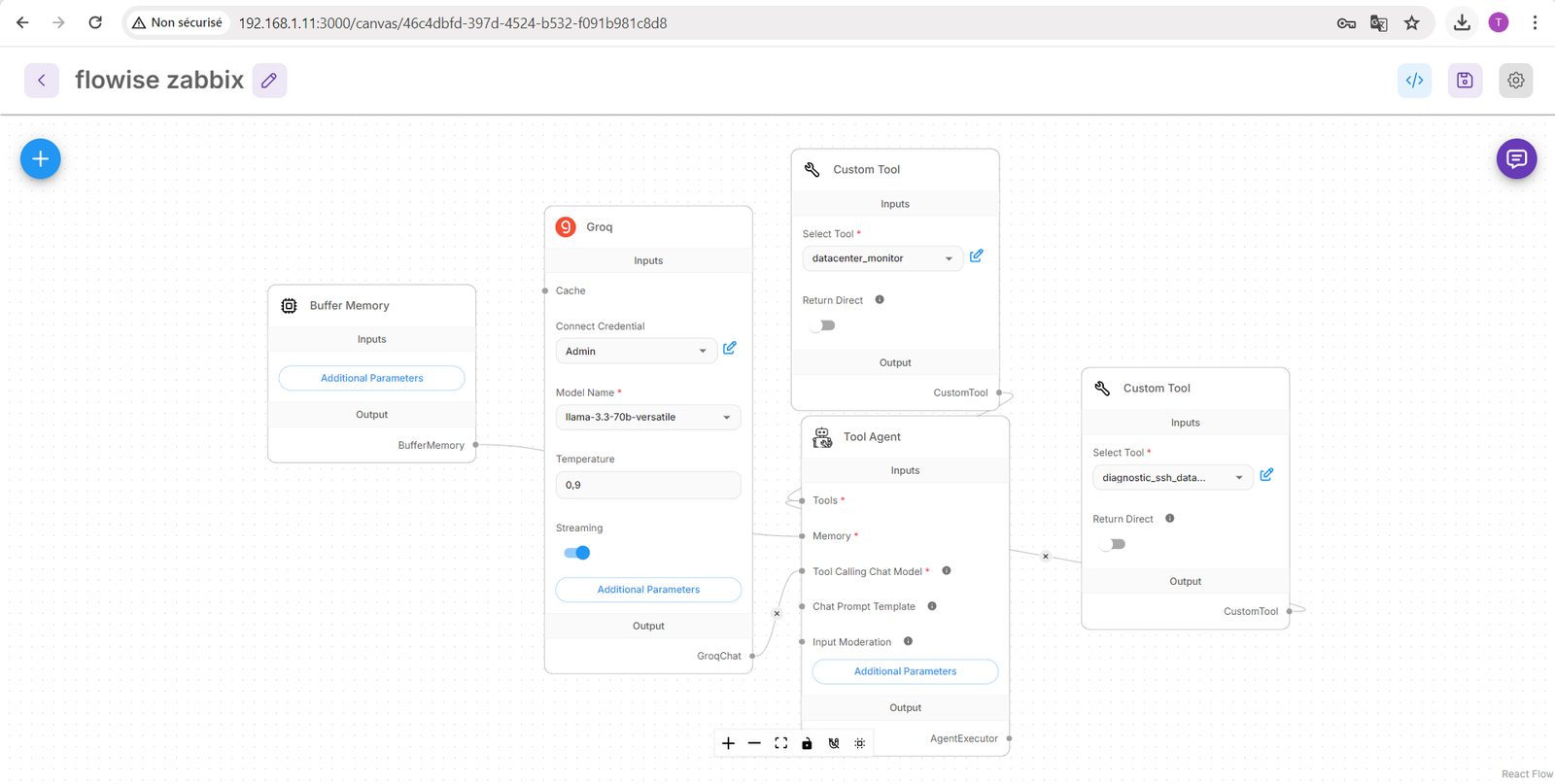
Task: Click the blue add nodes plus button
Action: pos(41,159)
